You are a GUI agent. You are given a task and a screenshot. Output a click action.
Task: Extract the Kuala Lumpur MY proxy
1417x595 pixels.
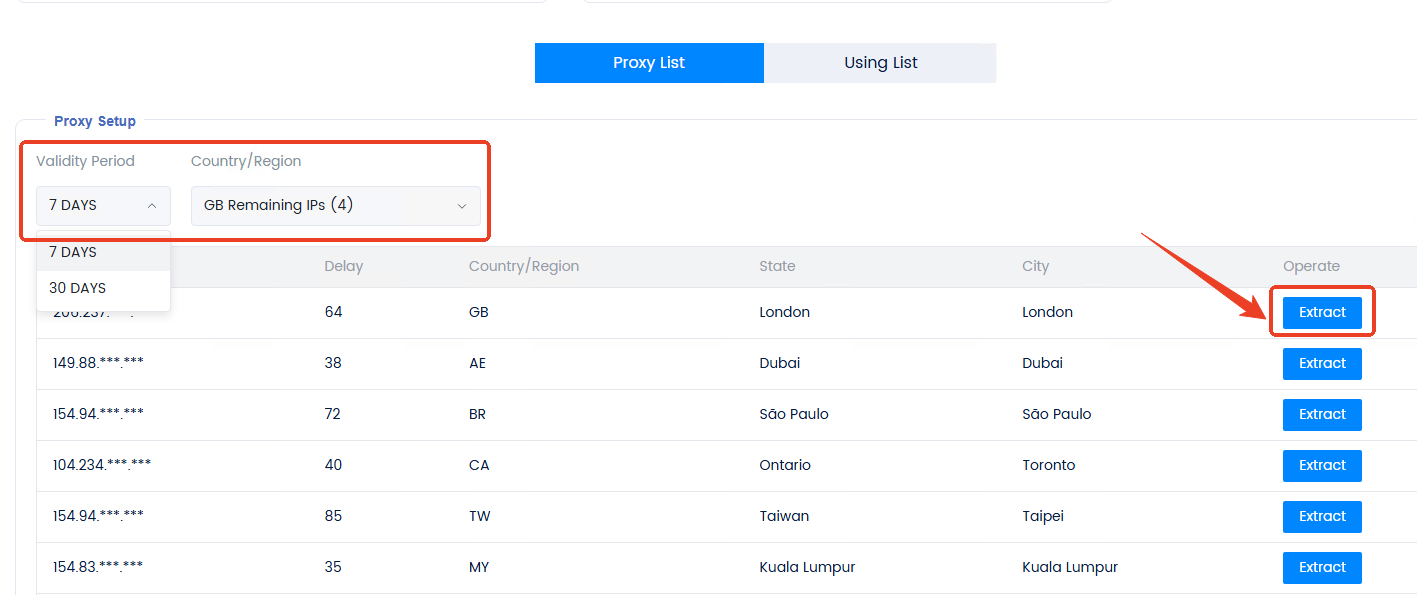point(1322,567)
